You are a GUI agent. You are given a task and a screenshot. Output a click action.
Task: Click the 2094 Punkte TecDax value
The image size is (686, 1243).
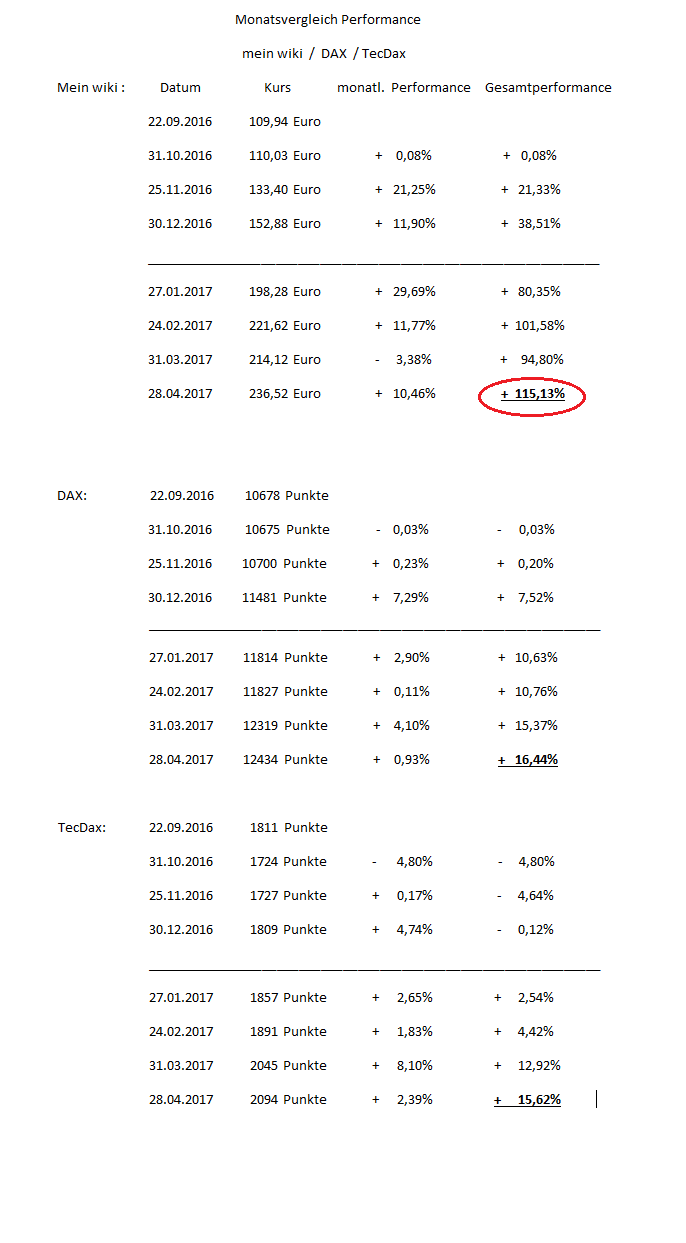288,1100
